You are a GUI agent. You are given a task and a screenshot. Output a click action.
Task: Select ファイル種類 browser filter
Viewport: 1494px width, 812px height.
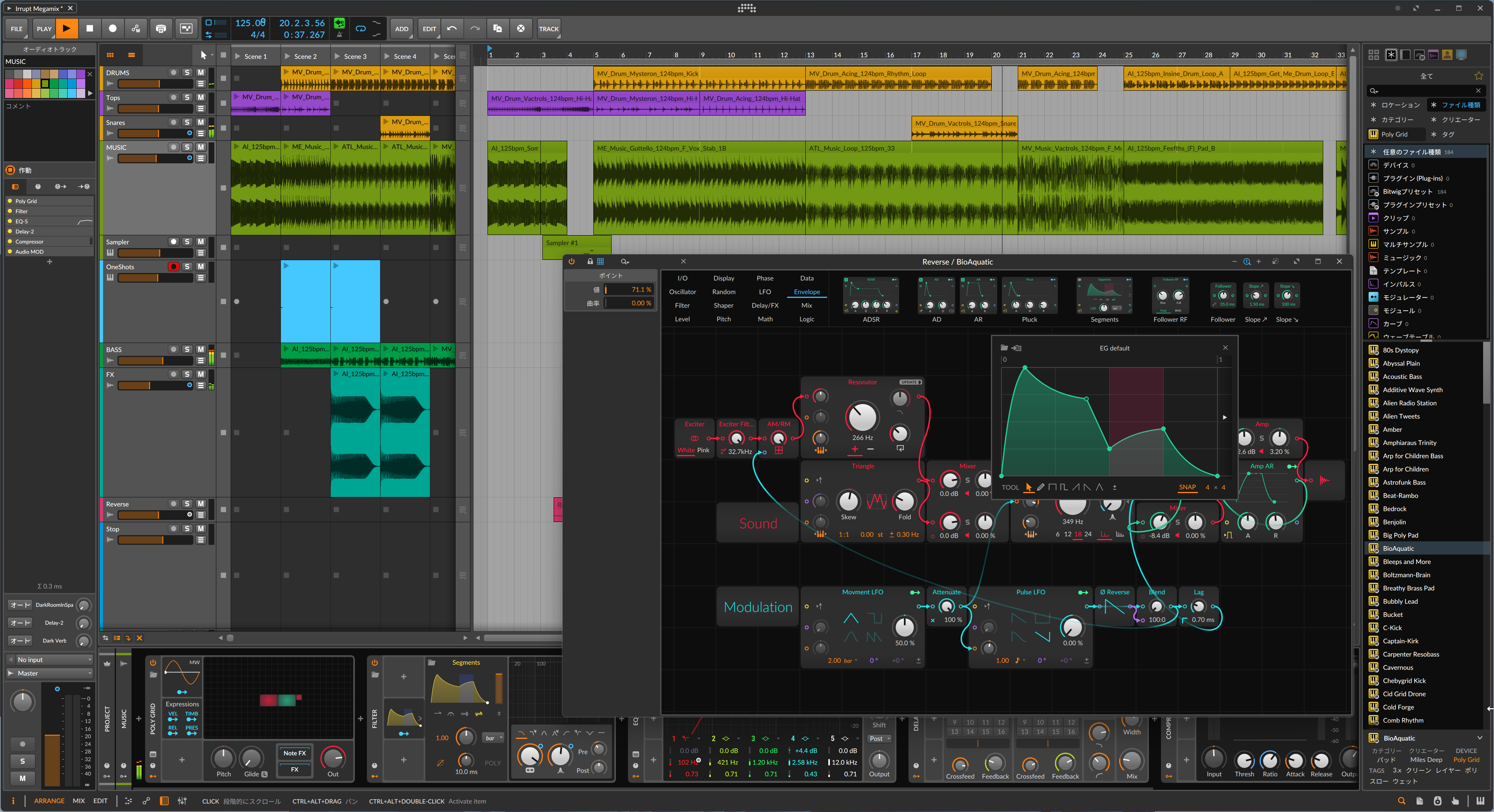point(1456,105)
